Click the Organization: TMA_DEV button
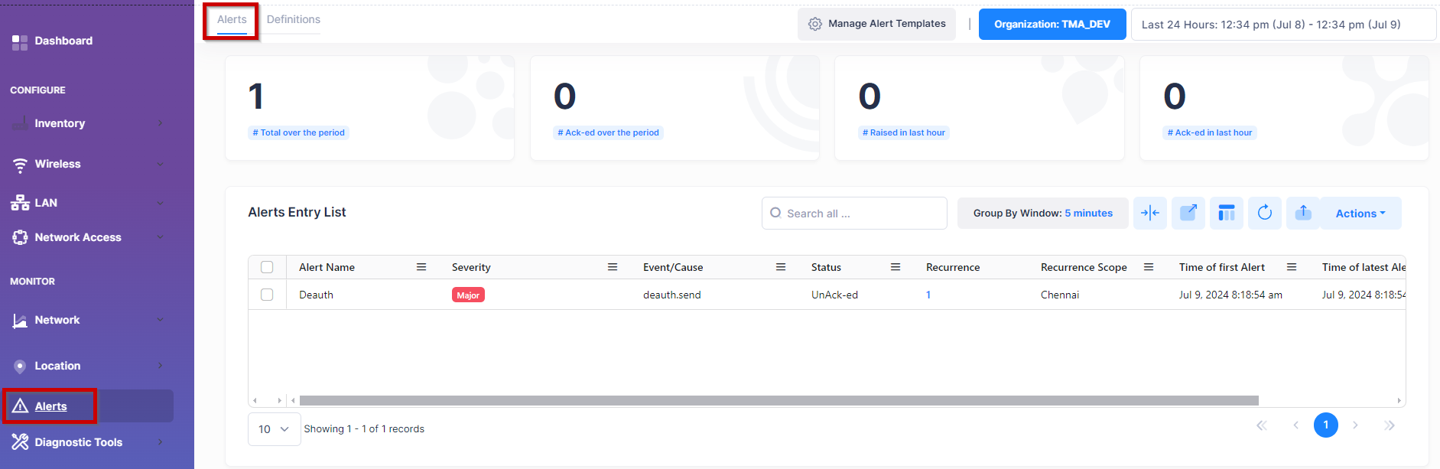The height and width of the screenshot is (469, 1440). (x=1052, y=24)
